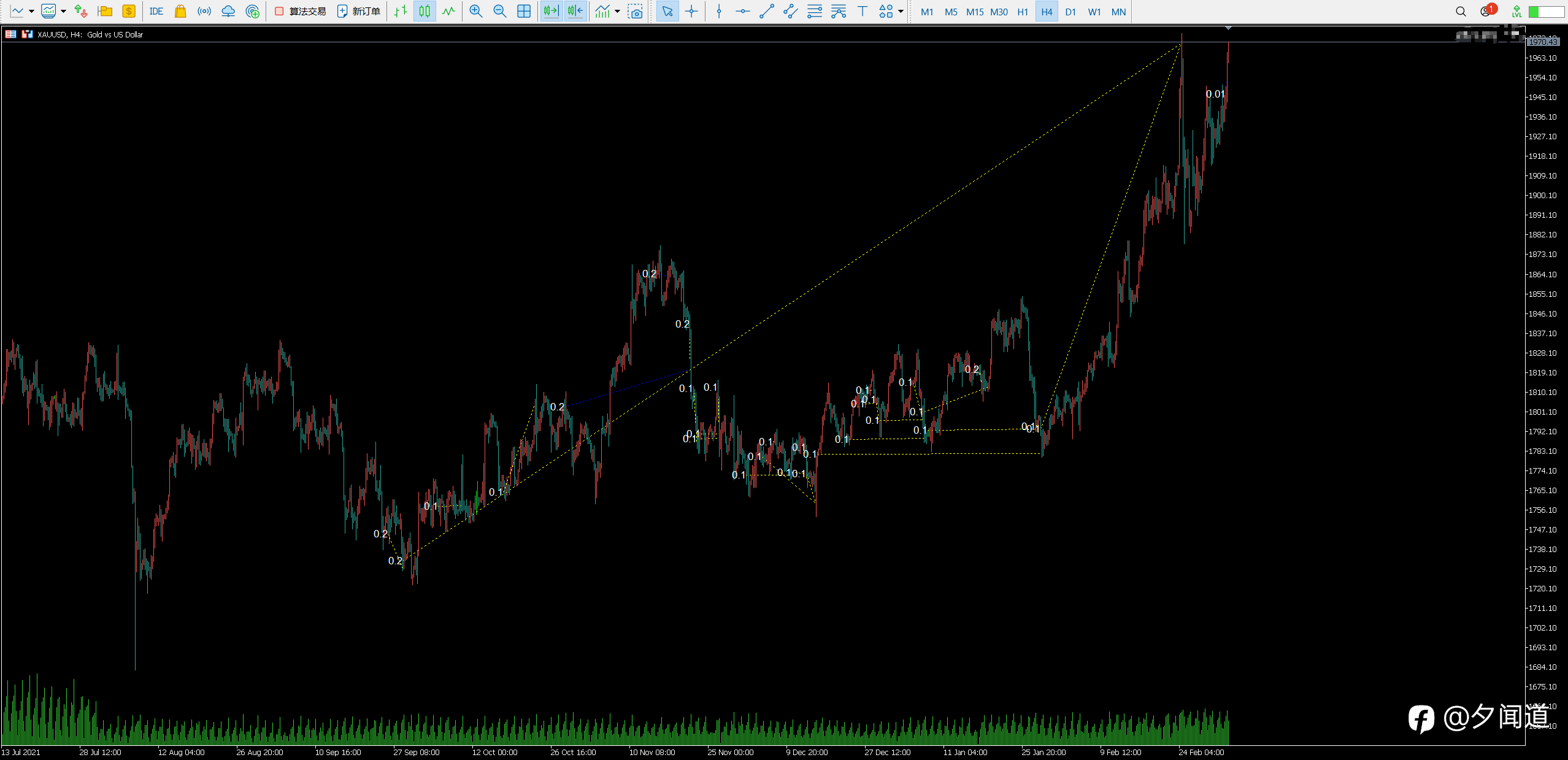Toggle chart auto-scroll to the latest bar

tap(551, 12)
